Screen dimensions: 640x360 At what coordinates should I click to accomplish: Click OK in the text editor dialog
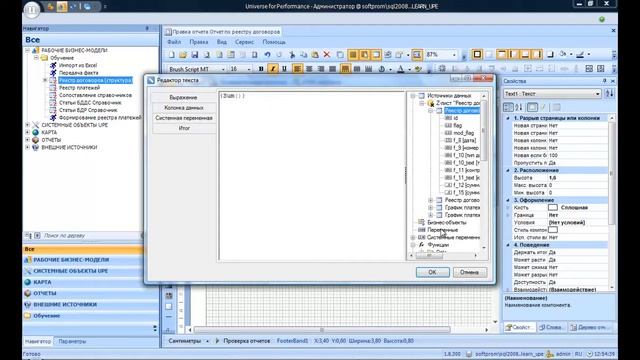(x=433, y=272)
